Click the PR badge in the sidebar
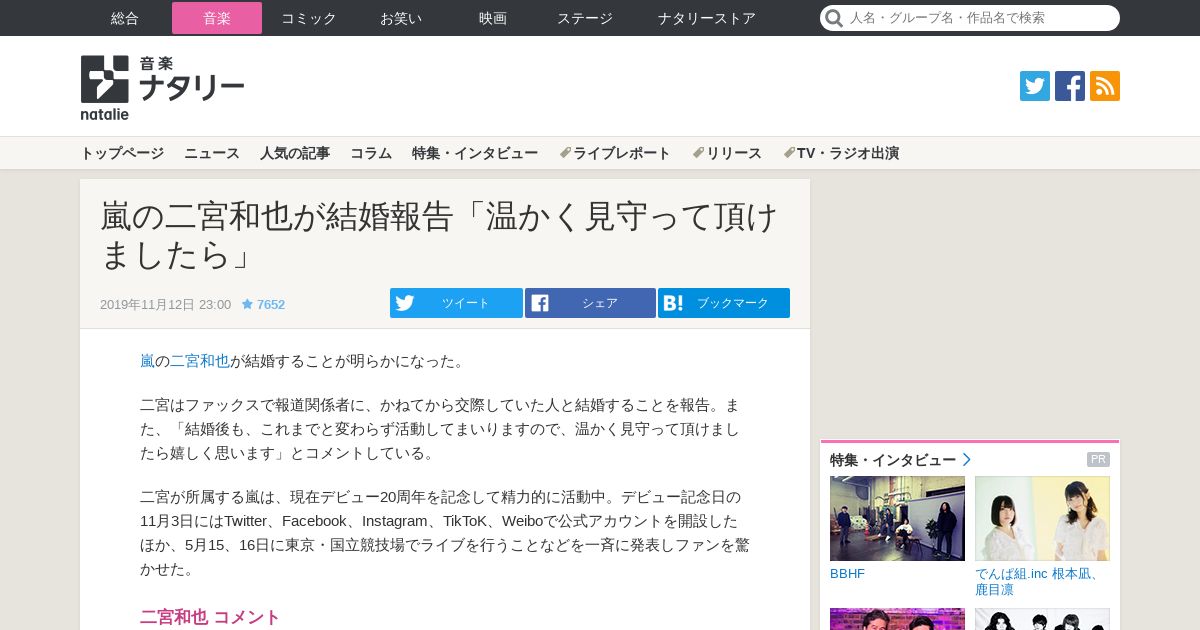Image resolution: width=1200 pixels, height=630 pixels. tap(1098, 460)
